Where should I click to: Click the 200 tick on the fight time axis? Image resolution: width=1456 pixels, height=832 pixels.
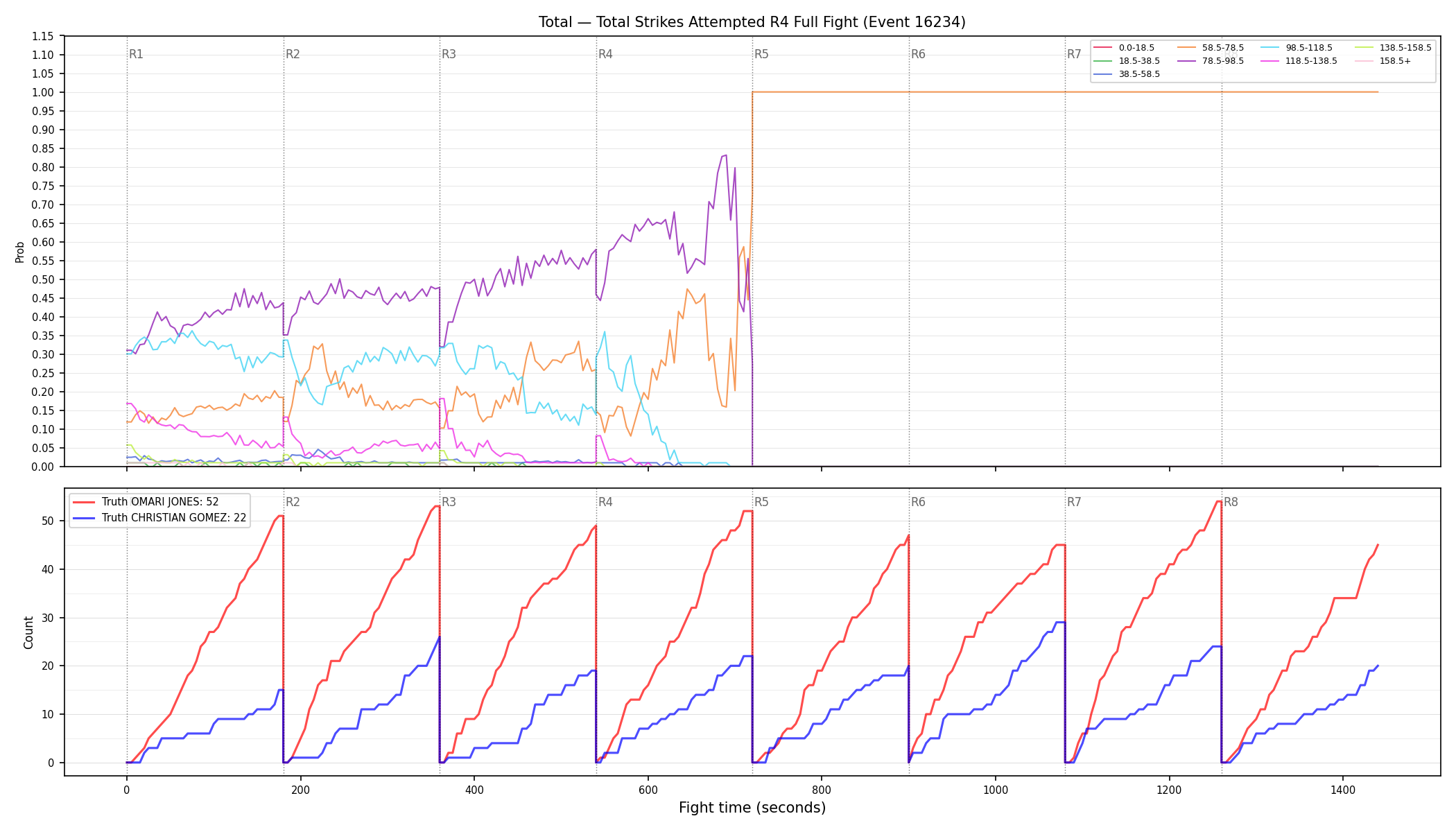(x=300, y=789)
